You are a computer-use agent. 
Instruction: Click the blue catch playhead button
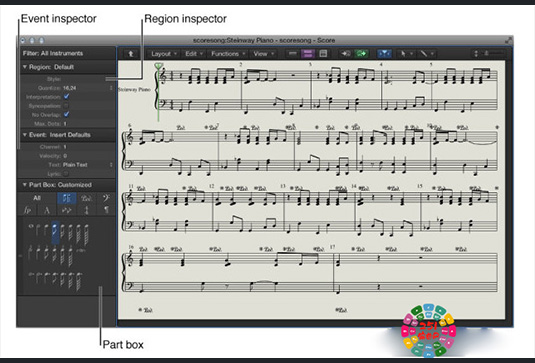click(x=385, y=54)
